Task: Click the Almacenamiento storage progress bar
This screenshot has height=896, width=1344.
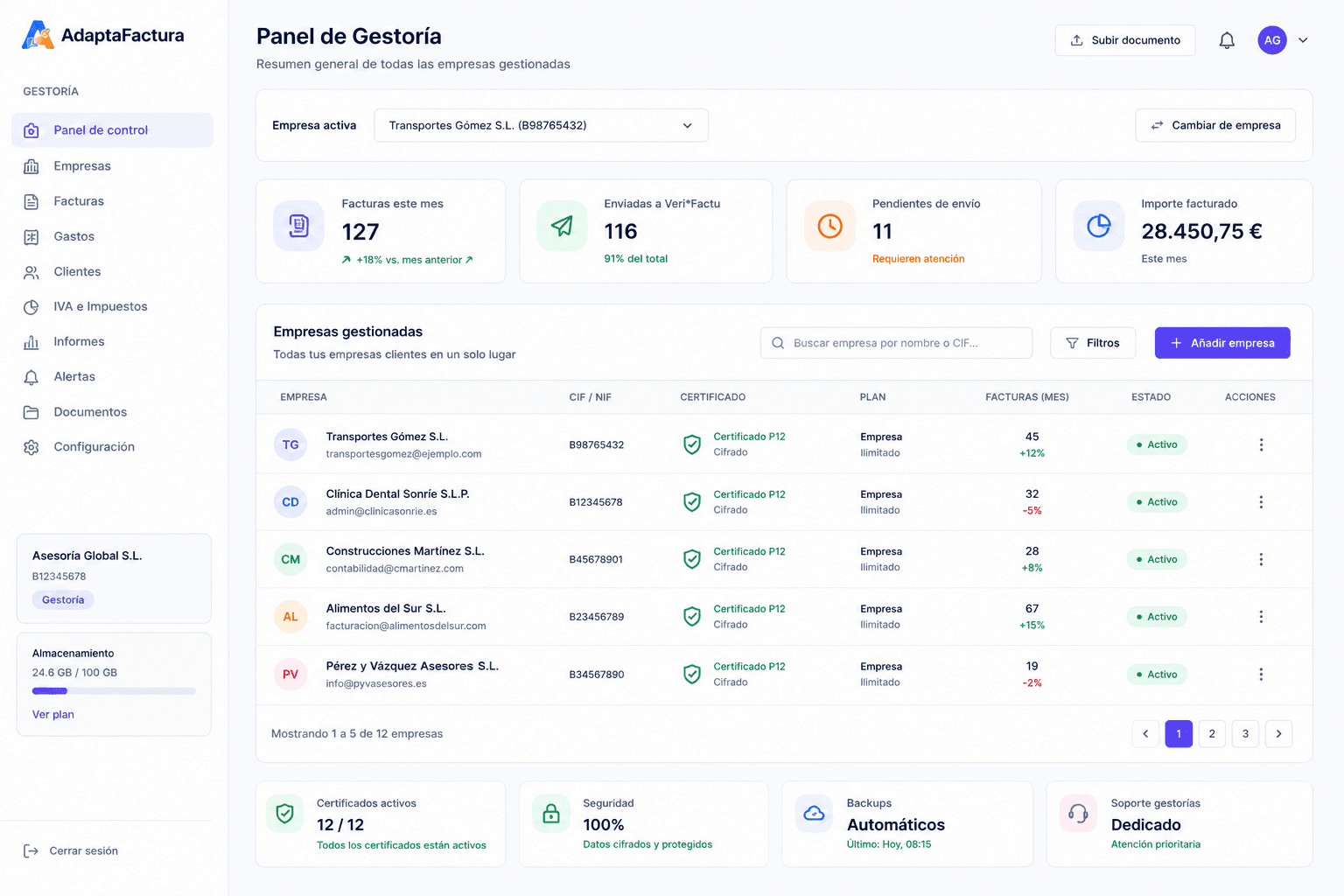Action: [x=114, y=691]
